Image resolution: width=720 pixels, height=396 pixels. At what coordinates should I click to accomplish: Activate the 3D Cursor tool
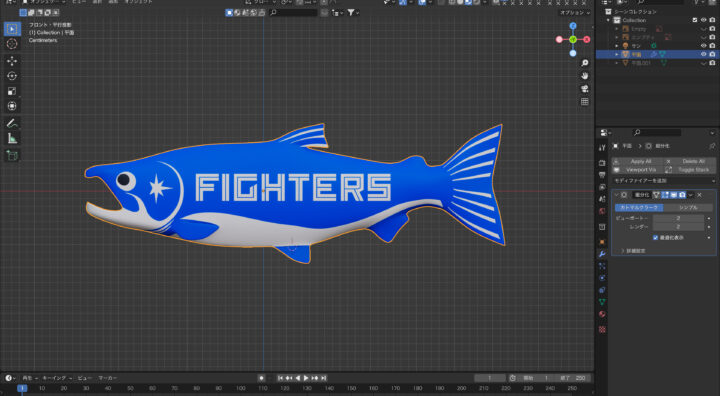click(x=12, y=44)
